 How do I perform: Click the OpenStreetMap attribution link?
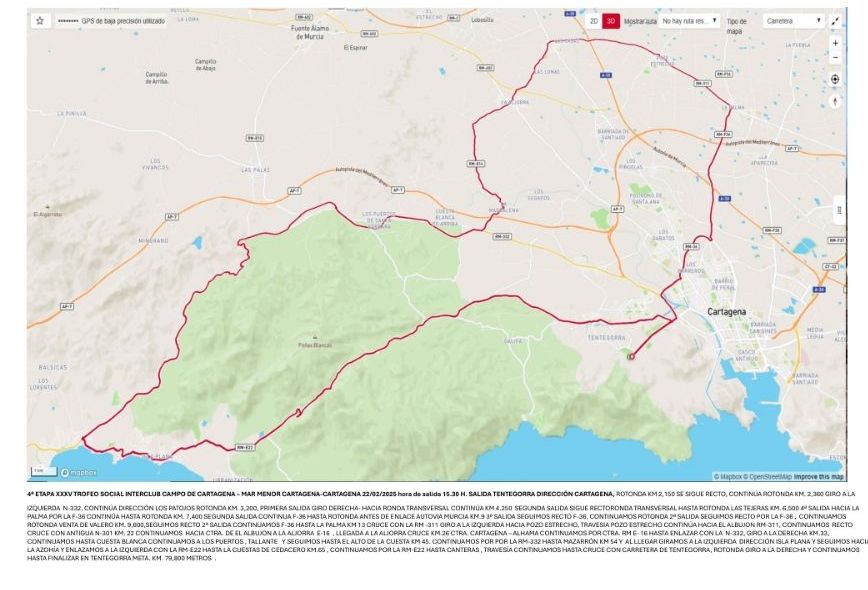(767, 477)
